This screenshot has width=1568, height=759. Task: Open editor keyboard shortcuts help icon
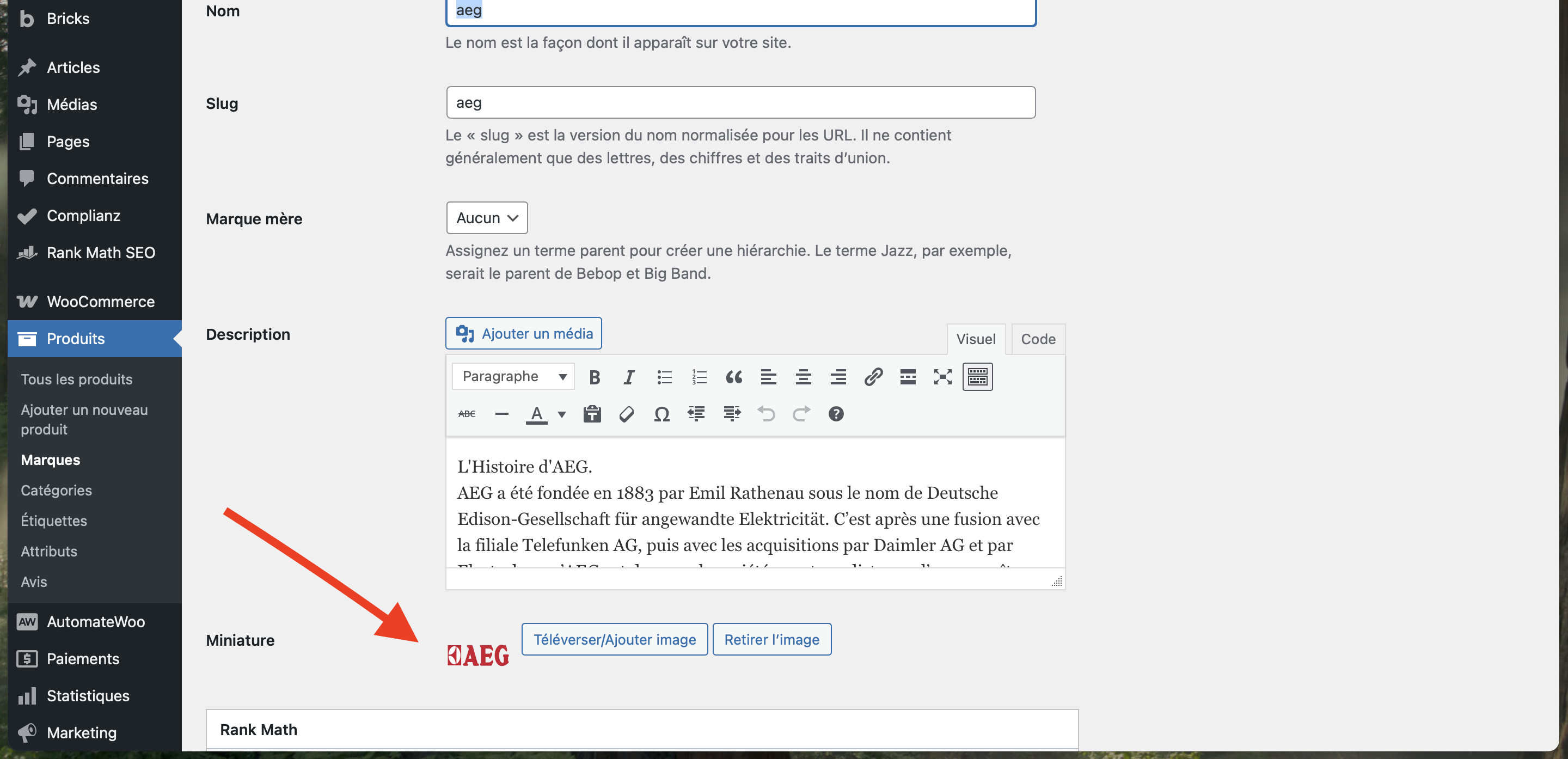(x=836, y=414)
